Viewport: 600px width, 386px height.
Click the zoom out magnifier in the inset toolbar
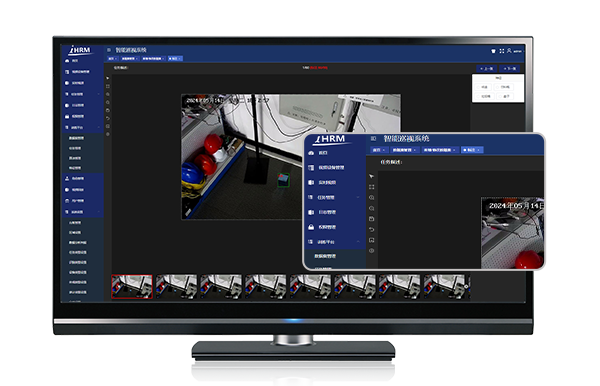pyautogui.click(x=371, y=208)
